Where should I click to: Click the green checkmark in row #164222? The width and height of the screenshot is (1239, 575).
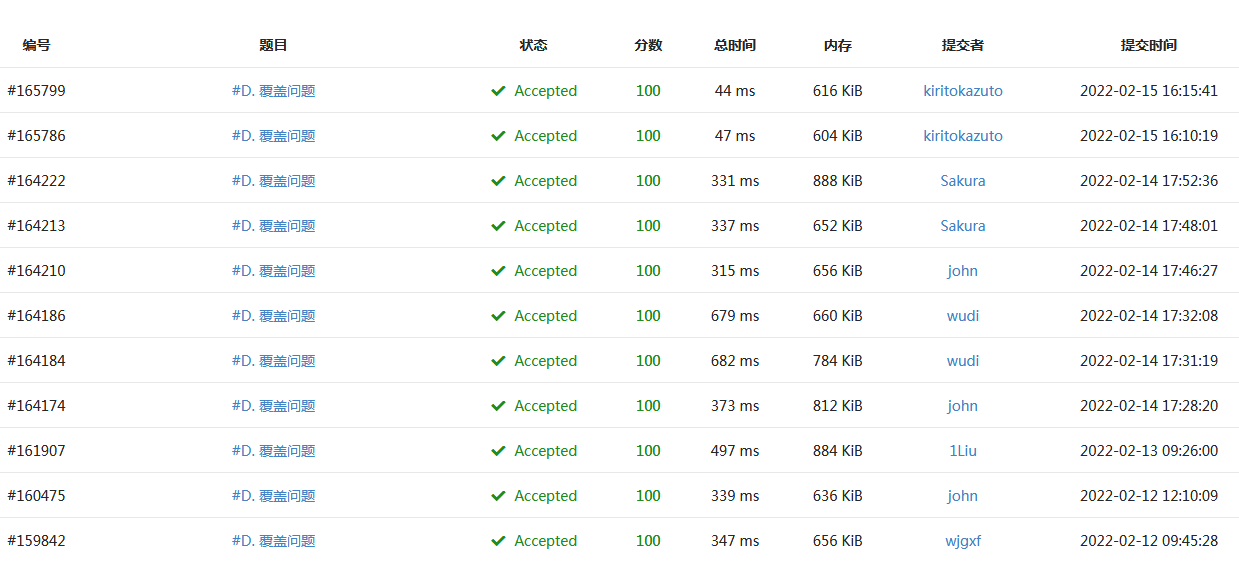[x=498, y=181]
